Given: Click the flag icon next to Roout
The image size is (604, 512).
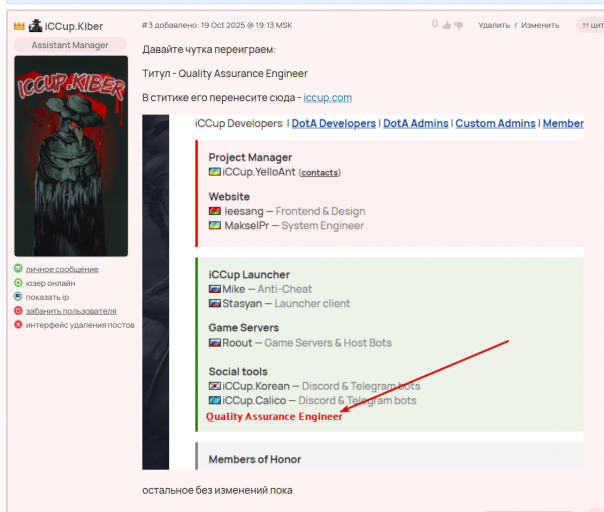Looking at the screenshot, I should pos(215,342).
